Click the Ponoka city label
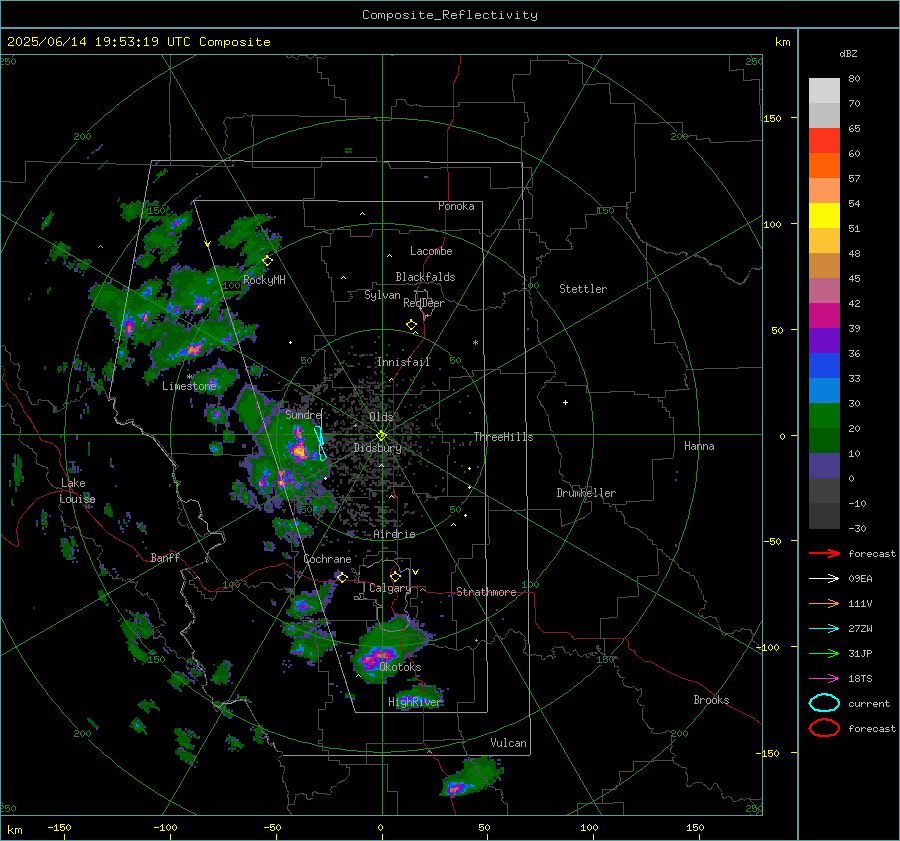 click(x=456, y=206)
